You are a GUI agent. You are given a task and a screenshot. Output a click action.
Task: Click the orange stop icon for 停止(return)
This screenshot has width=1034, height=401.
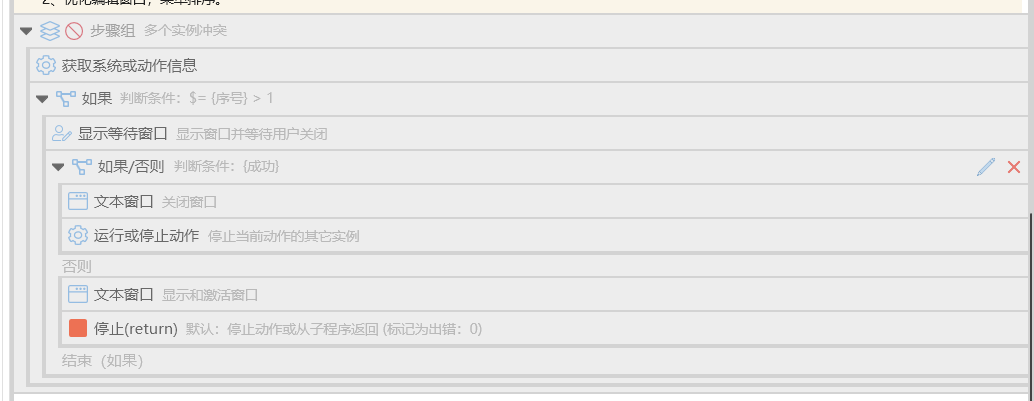click(x=78, y=328)
